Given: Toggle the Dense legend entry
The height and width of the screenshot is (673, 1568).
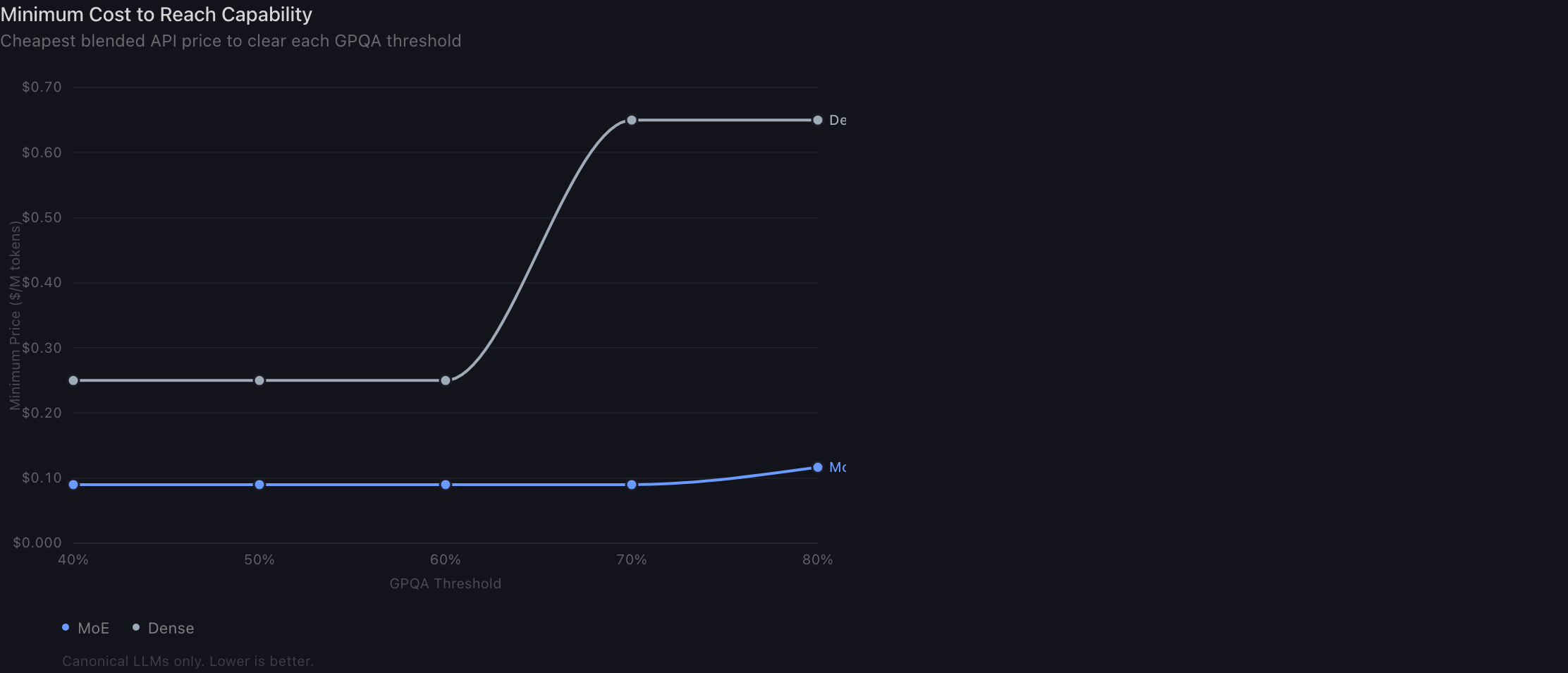Looking at the screenshot, I should pyautogui.click(x=164, y=628).
